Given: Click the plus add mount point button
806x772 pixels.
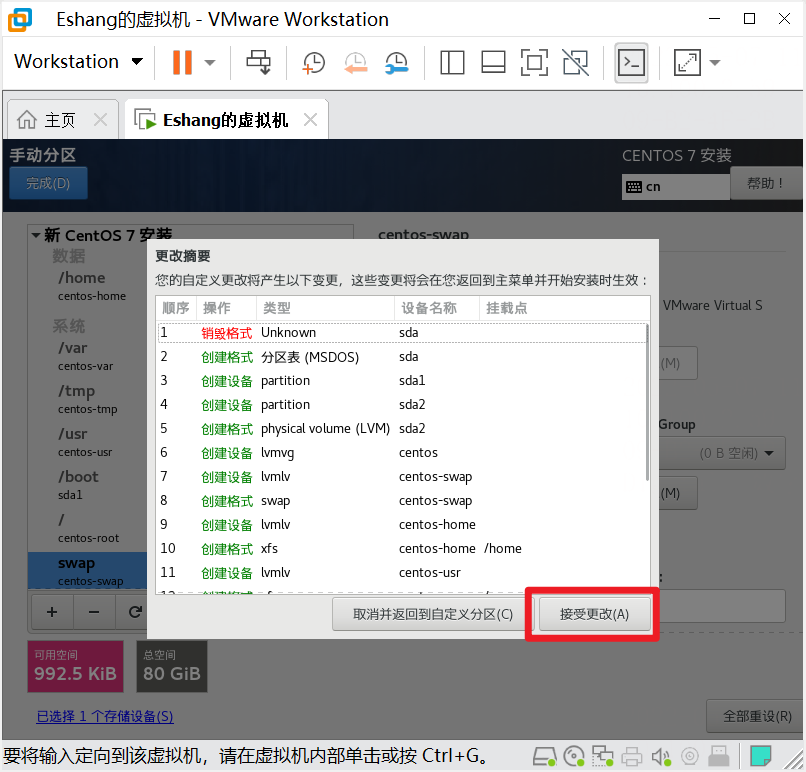Looking at the screenshot, I should click(52, 612).
